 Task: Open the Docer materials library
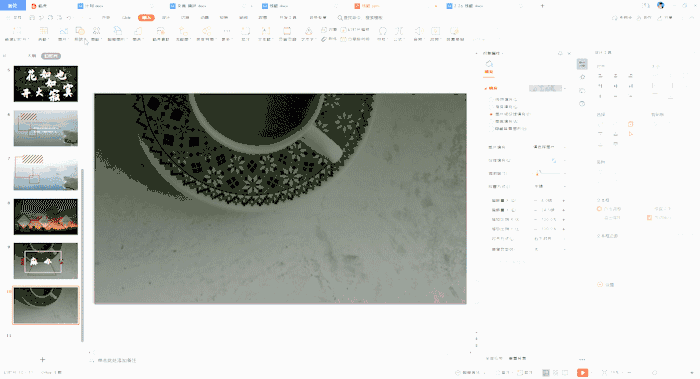[x=161, y=34]
